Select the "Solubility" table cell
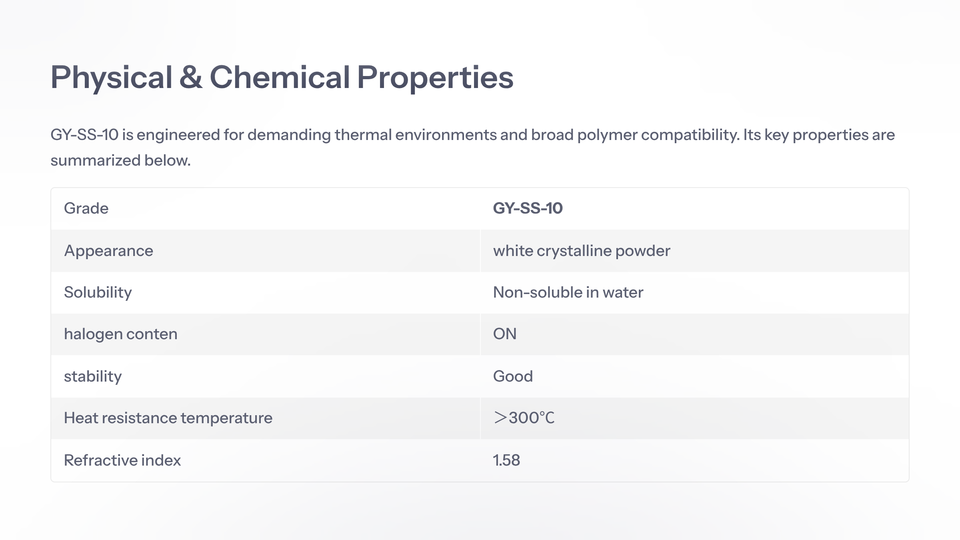The width and height of the screenshot is (960, 540). 98,292
